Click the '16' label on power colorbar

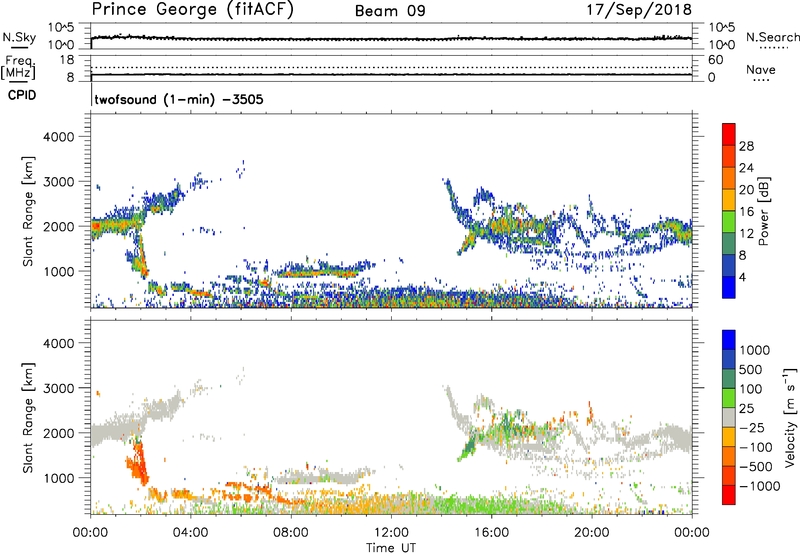pyautogui.click(x=746, y=212)
